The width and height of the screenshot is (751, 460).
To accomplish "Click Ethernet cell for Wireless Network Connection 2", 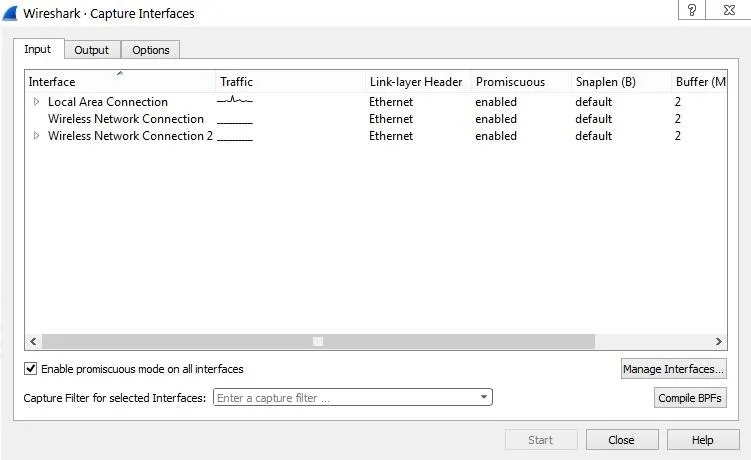I will pos(391,136).
